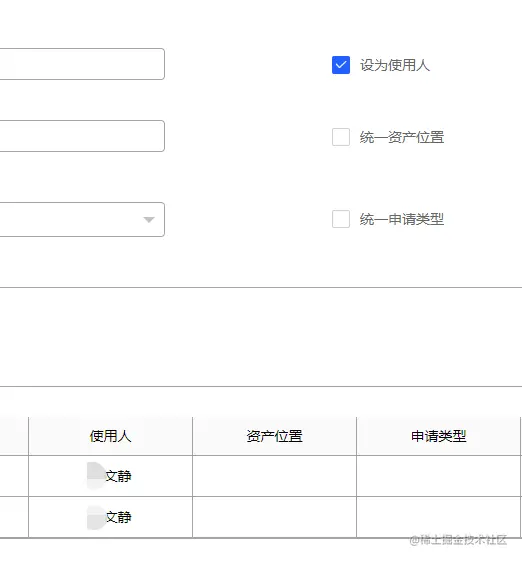Image resolution: width=522 pixels, height=561 pixels.
Task: Select the 申请类型 column header
Action: click(439, 436)
